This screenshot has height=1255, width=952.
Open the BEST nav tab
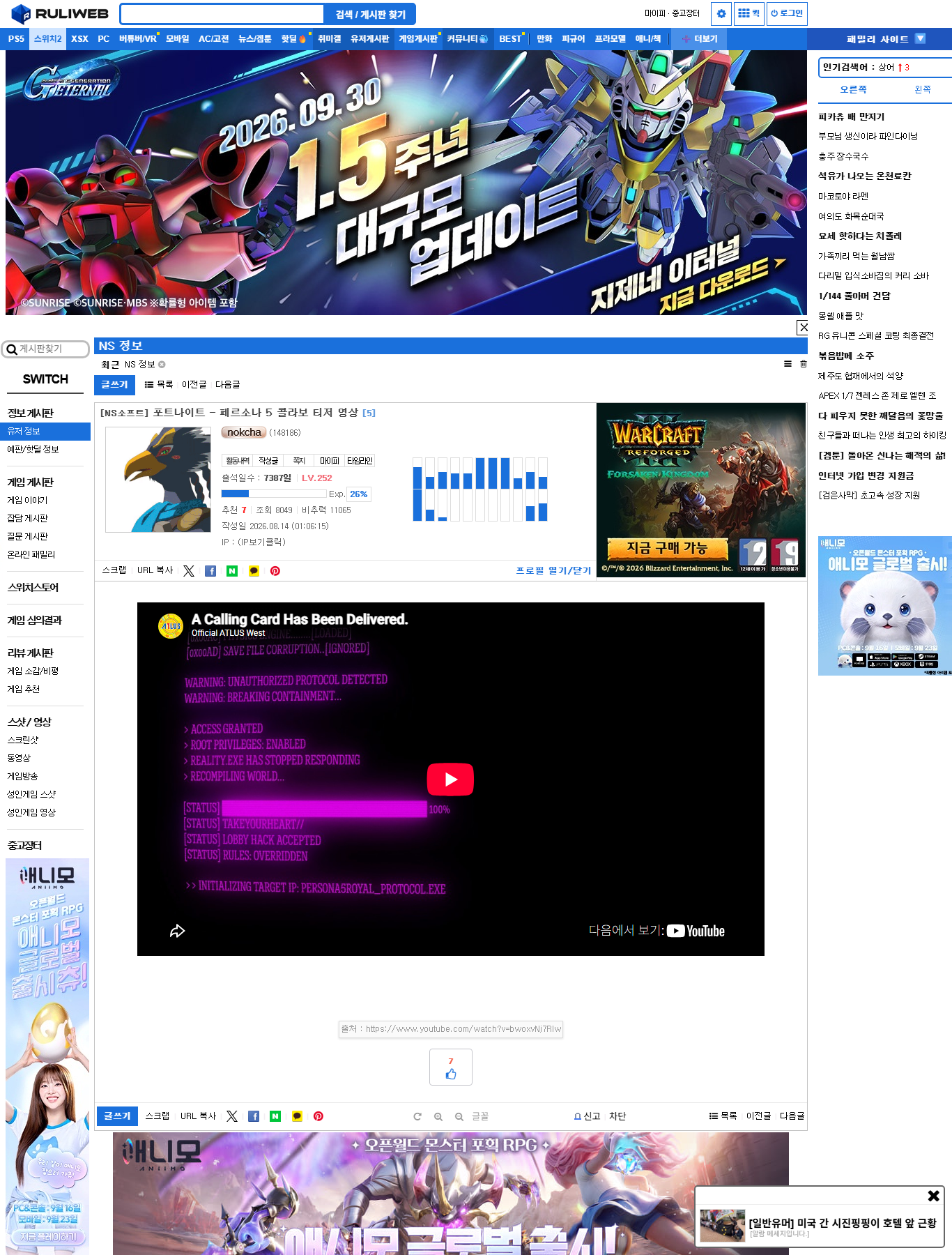(510, 39)
